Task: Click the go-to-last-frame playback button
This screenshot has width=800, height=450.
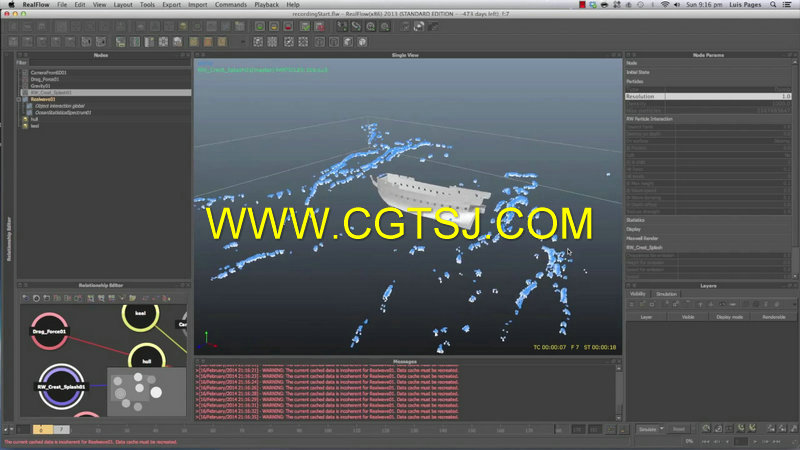Action: pos(777,441)
